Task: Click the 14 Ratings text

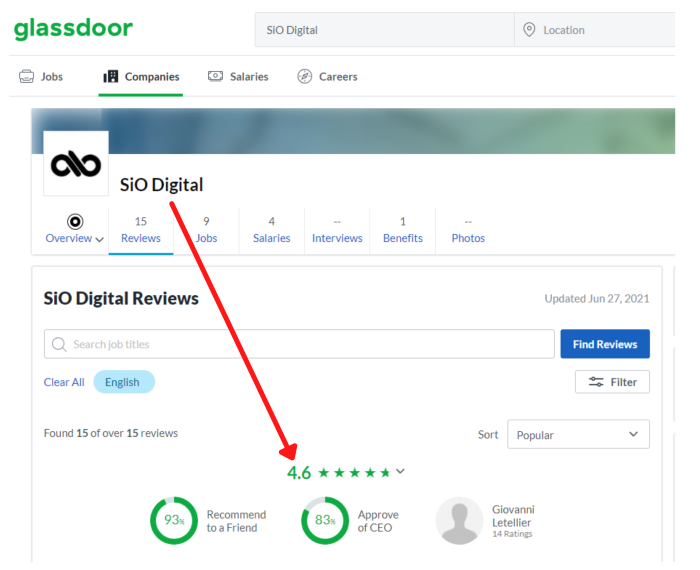Action: click(x=512, y=534)
